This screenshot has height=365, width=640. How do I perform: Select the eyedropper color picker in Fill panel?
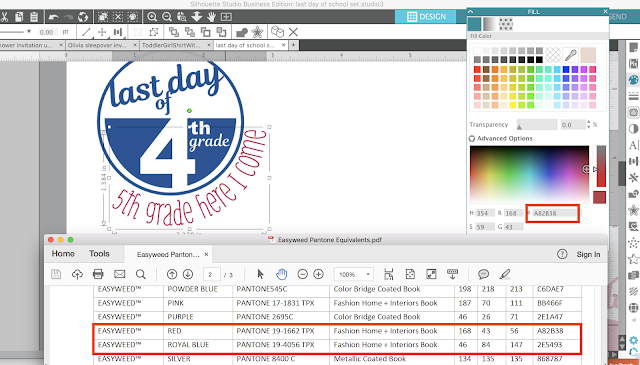tap(571, 55)
